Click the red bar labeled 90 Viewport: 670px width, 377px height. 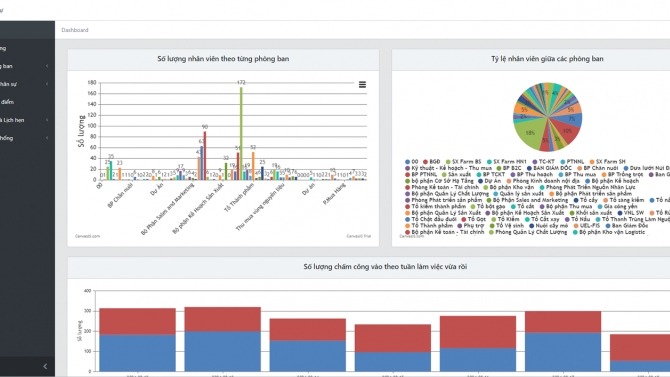coord(205,155)
